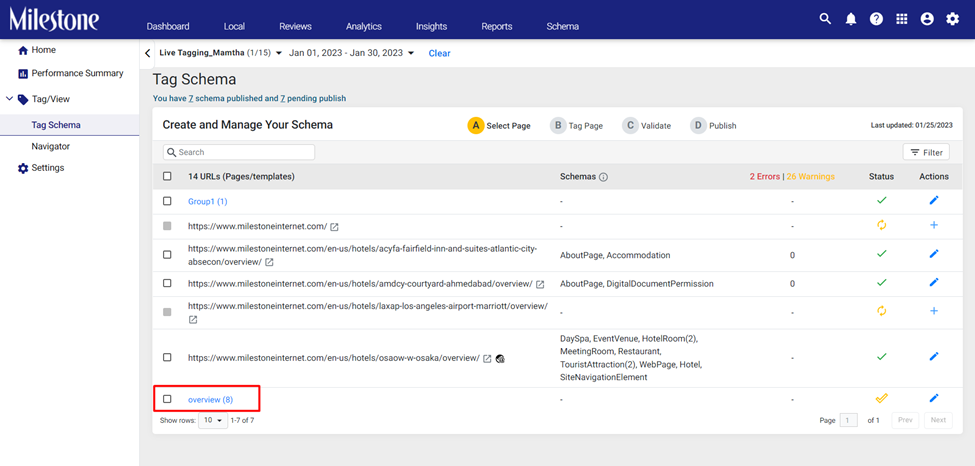Click the Schemas info icon
This screenshot has width=975, height=466.
click(603, 177)
